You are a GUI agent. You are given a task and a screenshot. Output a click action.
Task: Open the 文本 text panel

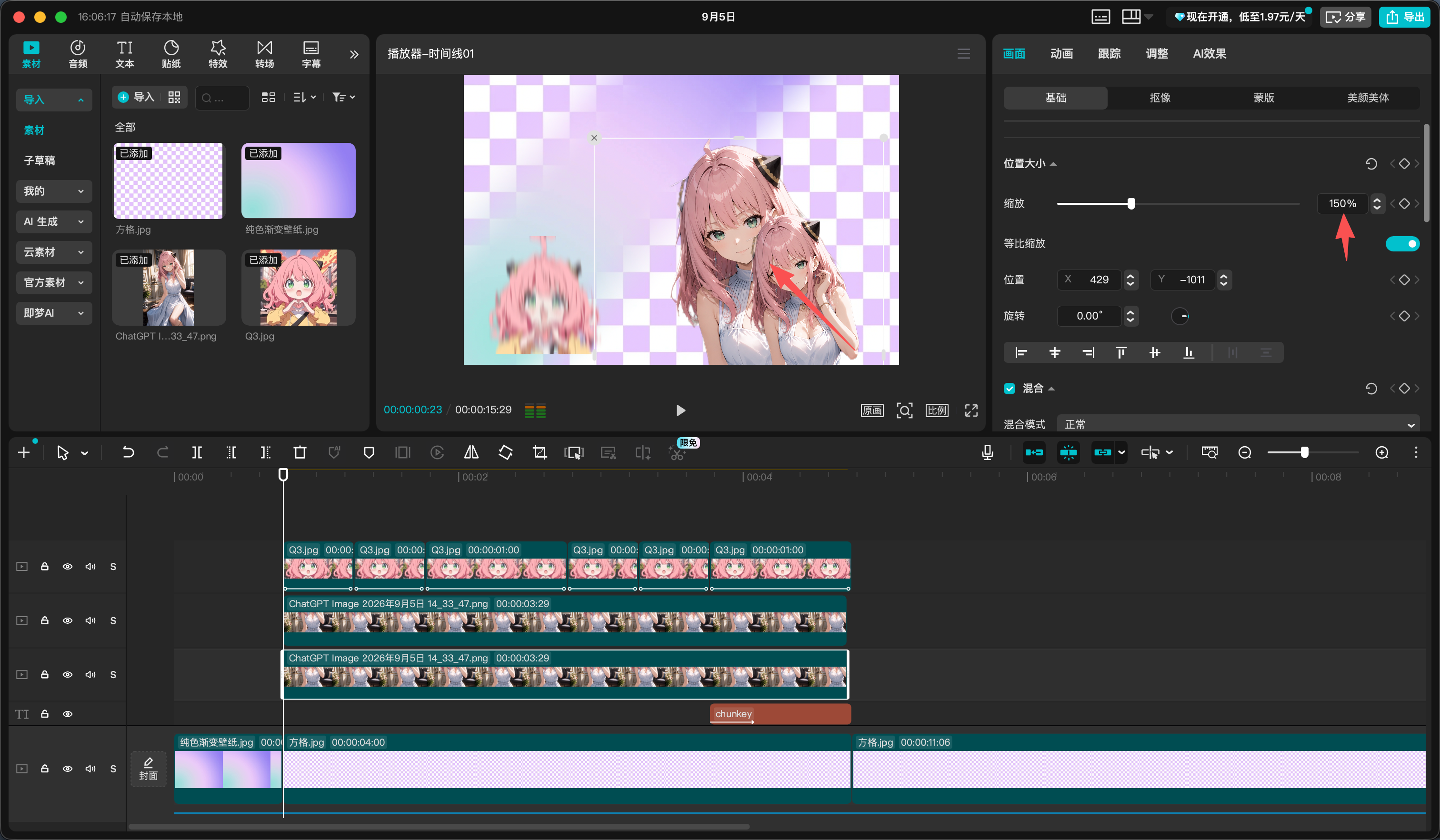tap(125, 54)
